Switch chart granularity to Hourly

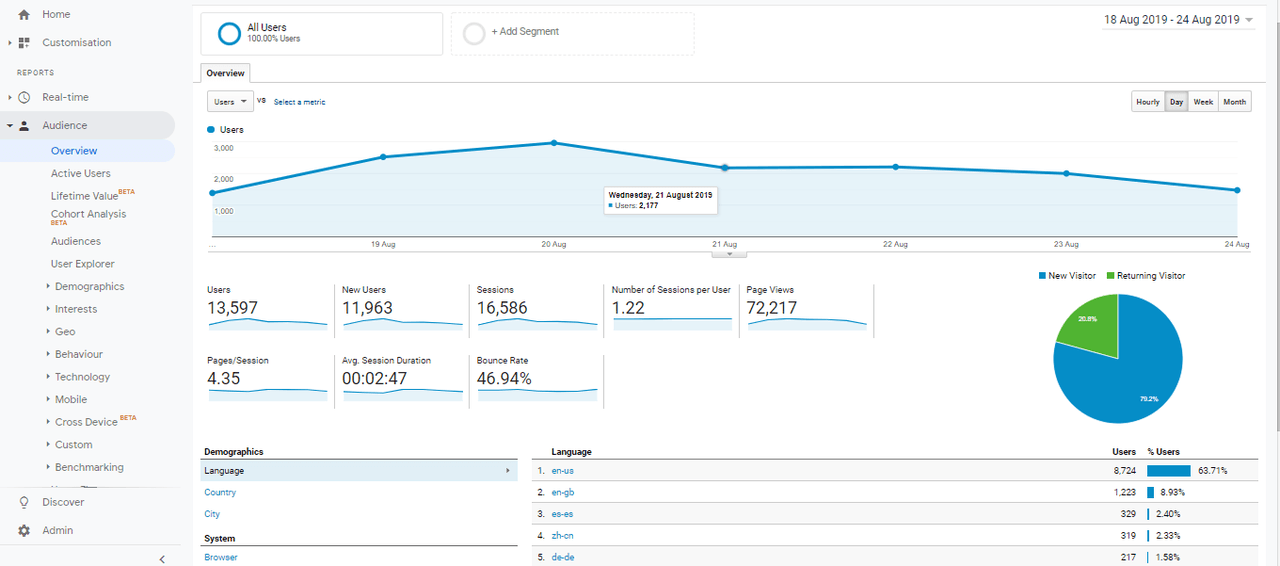(x=1147, y=102)
